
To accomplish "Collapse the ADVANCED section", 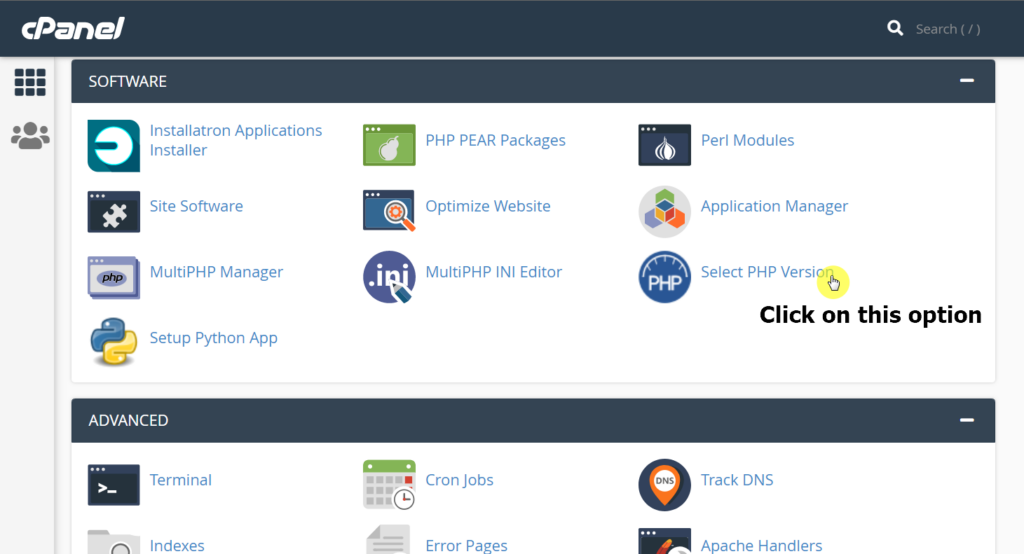I will [x=967, y=420].
